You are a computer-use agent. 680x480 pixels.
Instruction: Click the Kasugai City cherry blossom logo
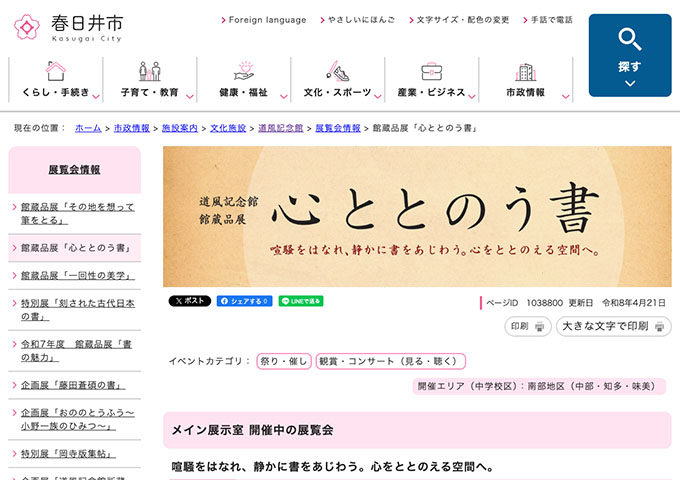point(27,27)
